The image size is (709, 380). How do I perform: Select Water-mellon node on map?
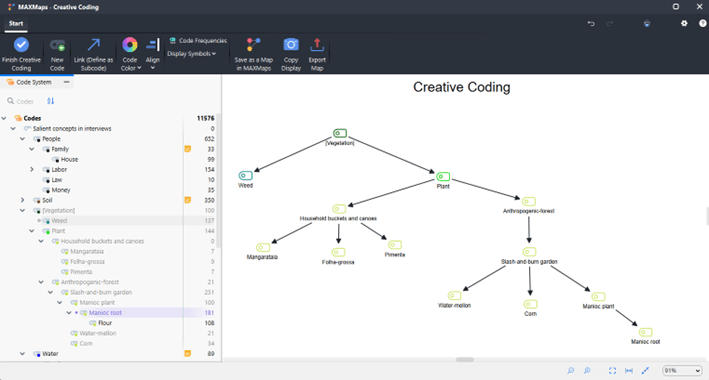pyautogui.click(x=454, y=296)
